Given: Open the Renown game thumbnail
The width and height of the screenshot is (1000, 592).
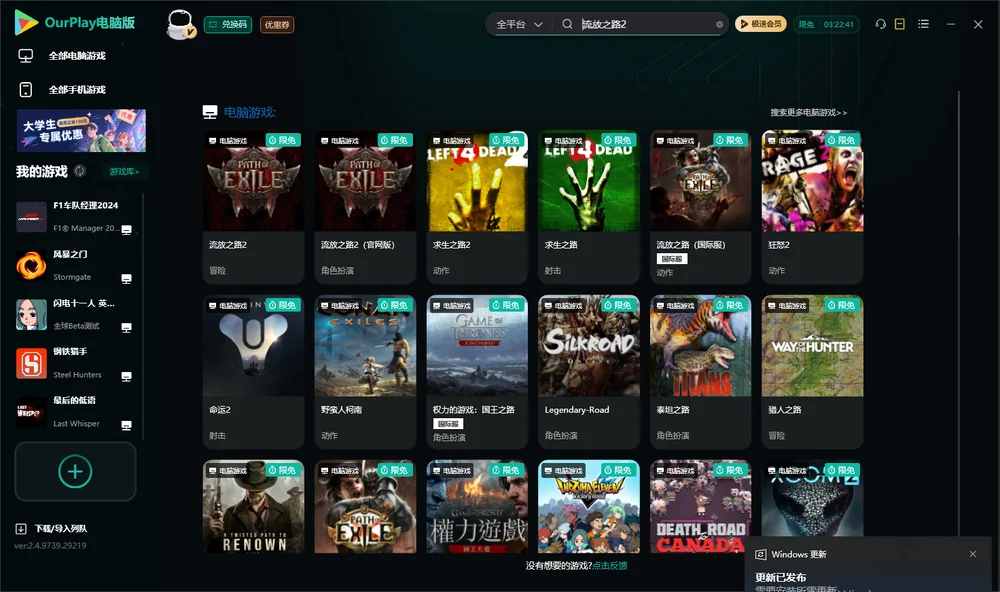Looking at the screenshot, I should [x=253, y=507].
